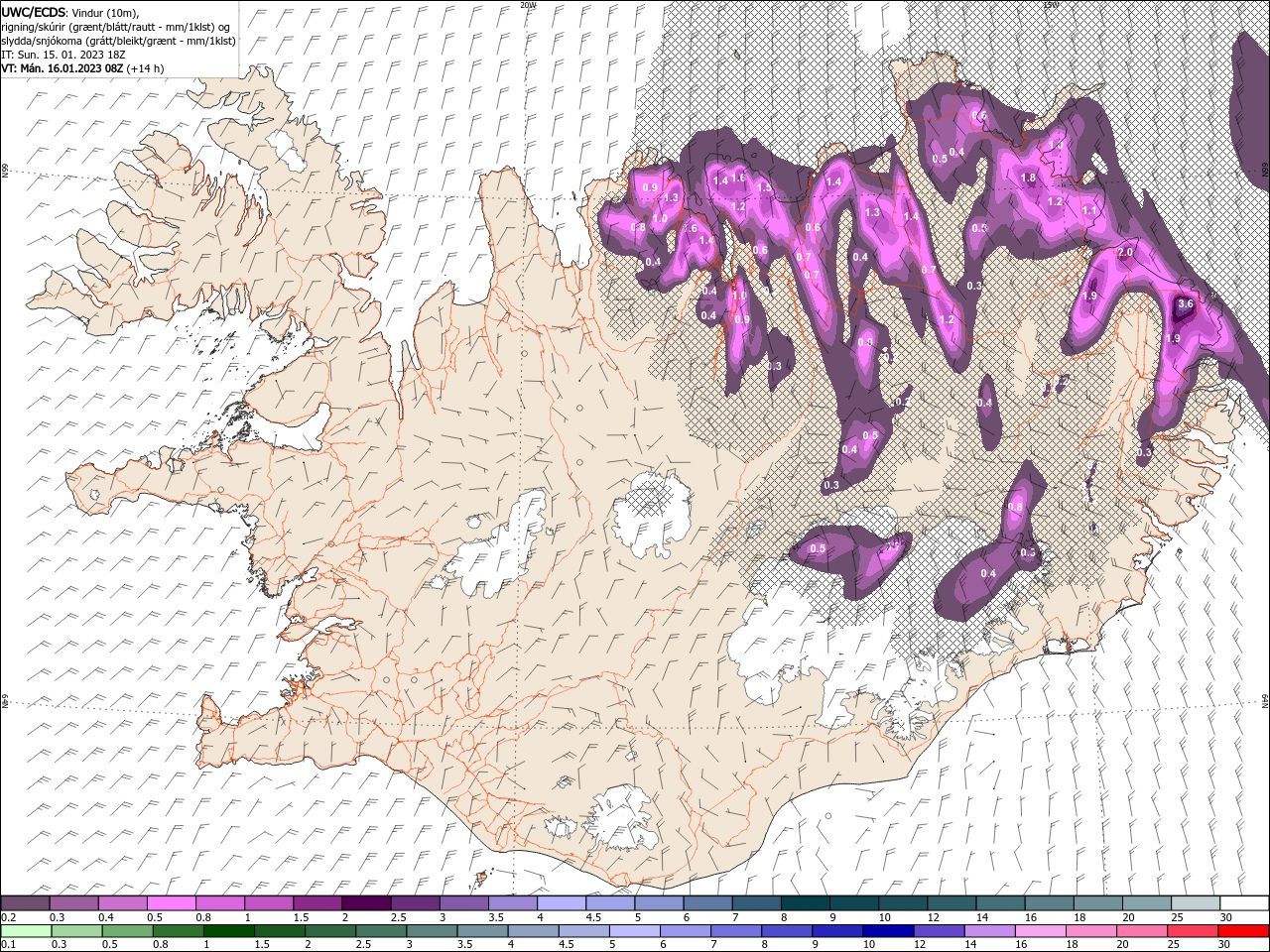Image resolution: width=1270 pixels, height=952 pixels.
Task: Click the dark teal 8 snow scale swatch
Action: 806,902
